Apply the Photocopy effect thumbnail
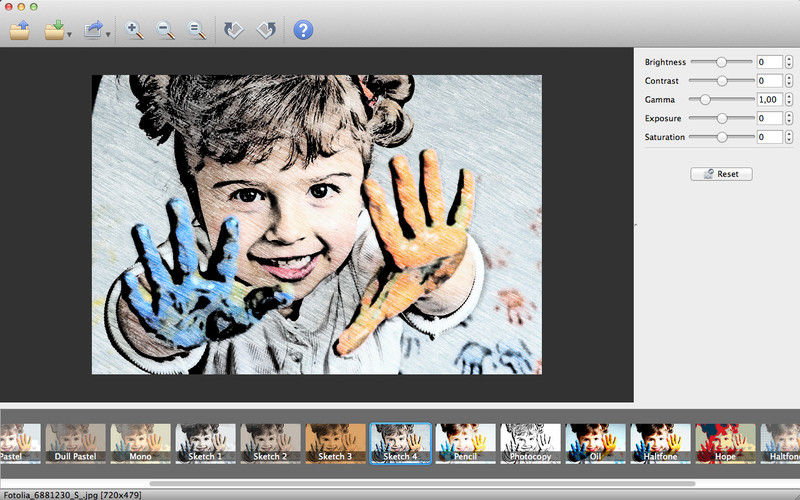Viewport: 800px width, 500px height. 531,443
